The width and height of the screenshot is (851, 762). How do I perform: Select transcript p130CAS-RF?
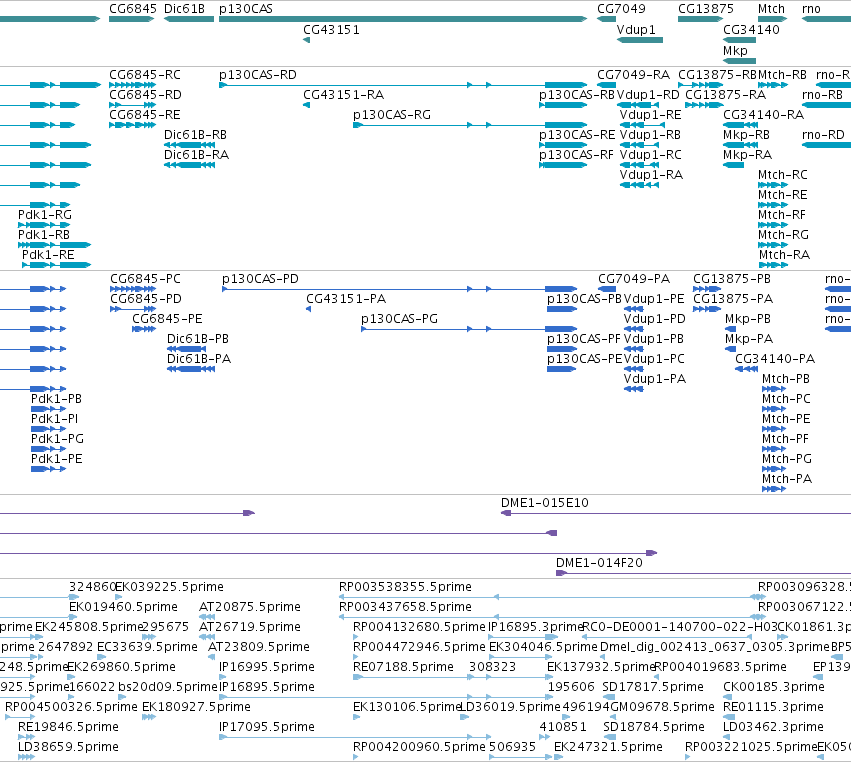coord(563,165)
